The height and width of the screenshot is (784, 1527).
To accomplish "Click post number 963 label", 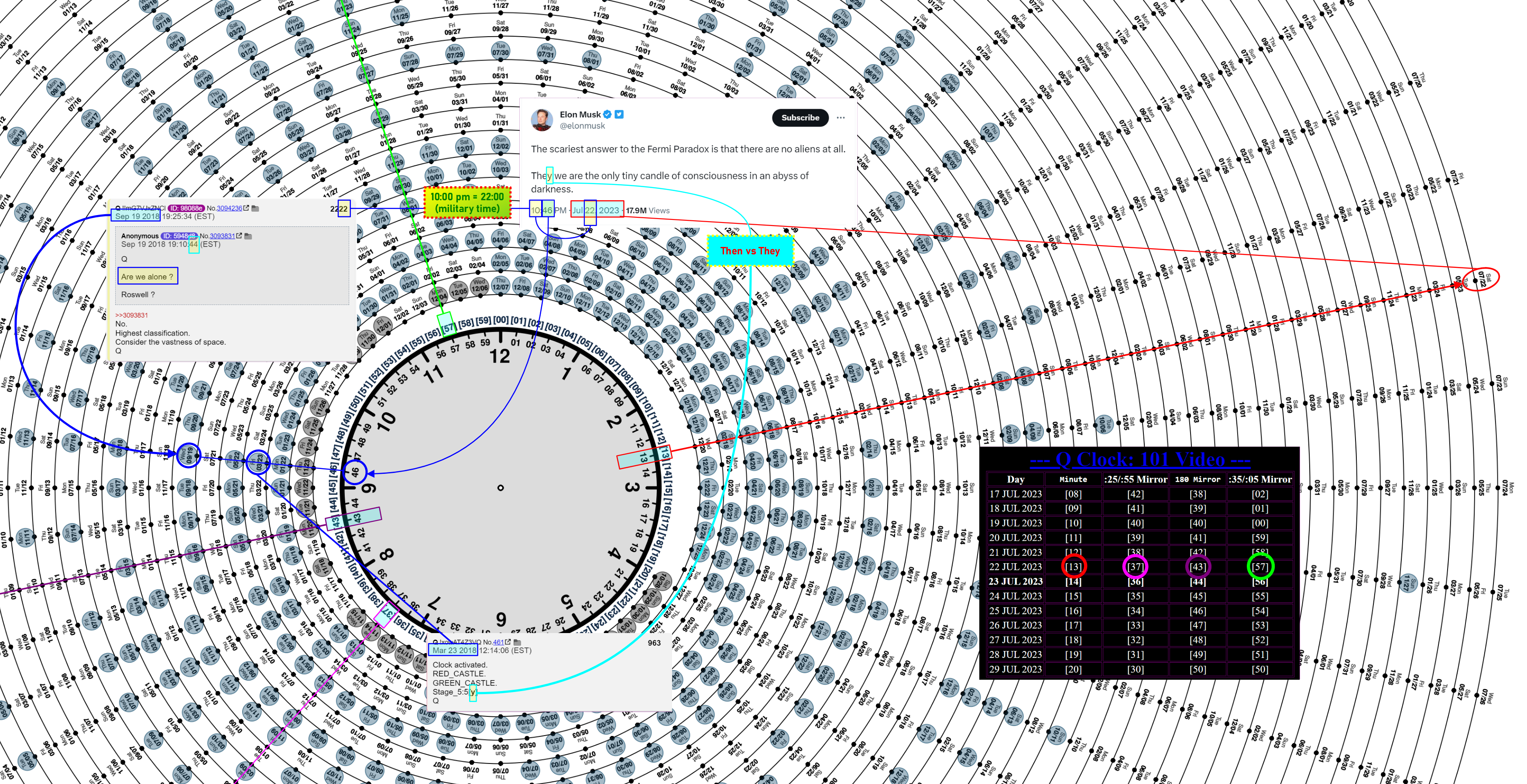I will coord(654,643).
